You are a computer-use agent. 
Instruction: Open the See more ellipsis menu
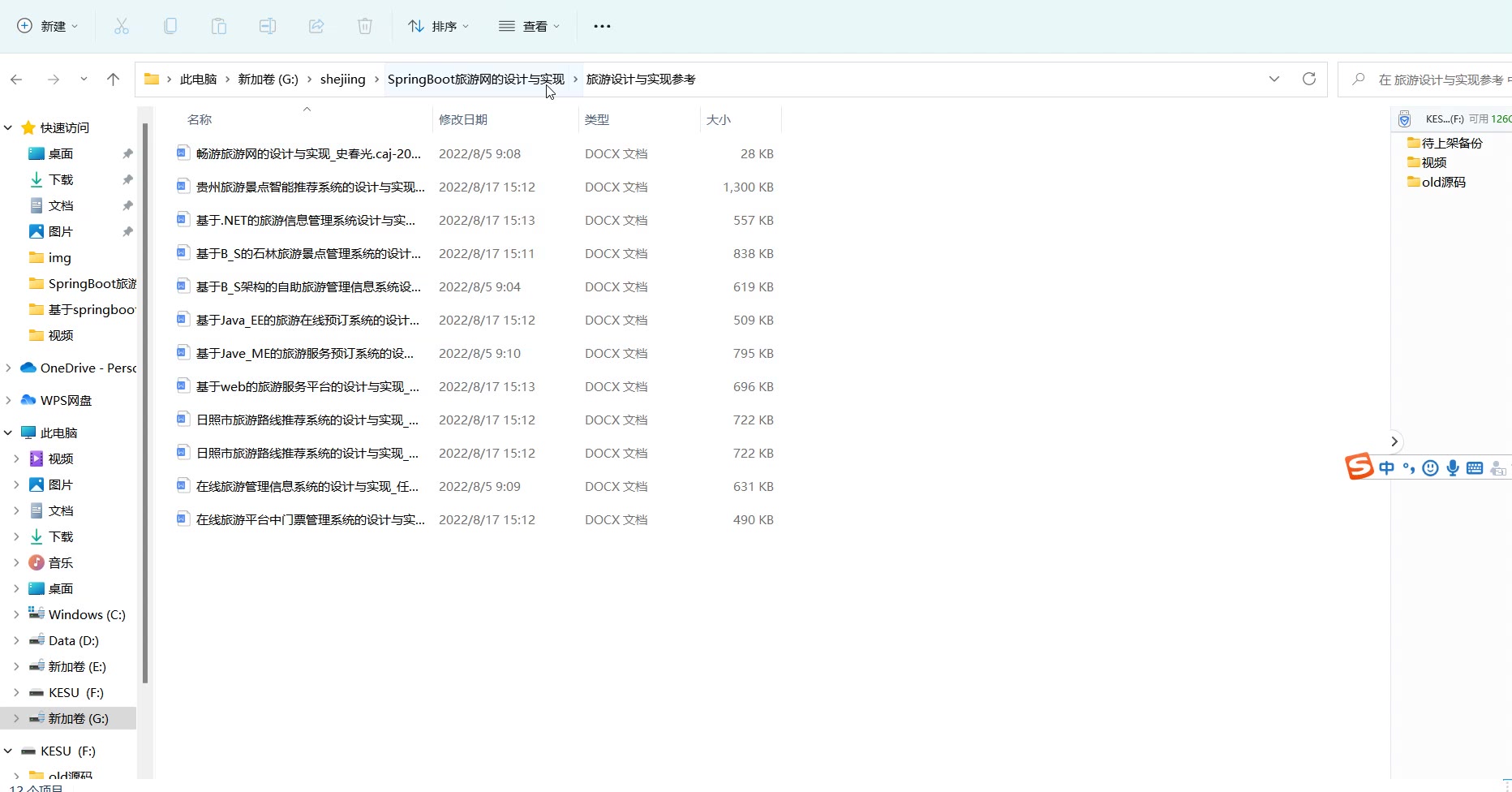point(602,26)
